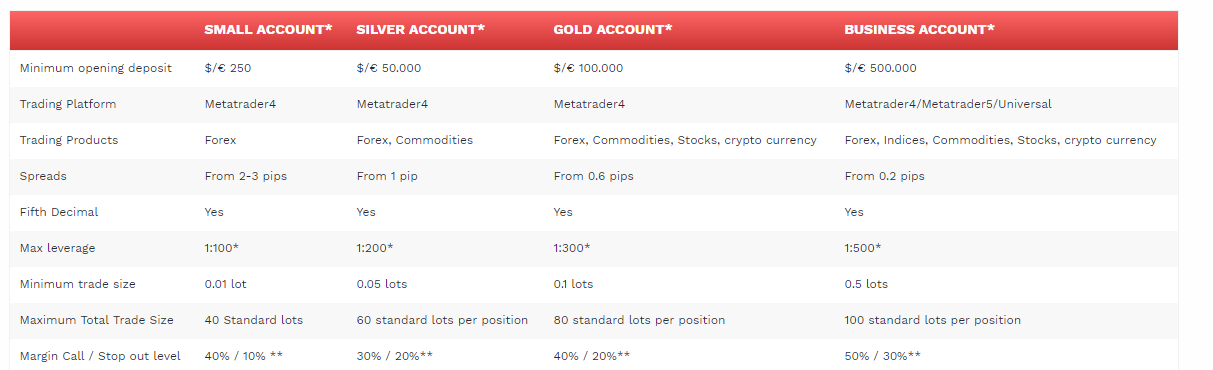
Task: Click the 40 Standard lots cell
Action: [254, 320]
